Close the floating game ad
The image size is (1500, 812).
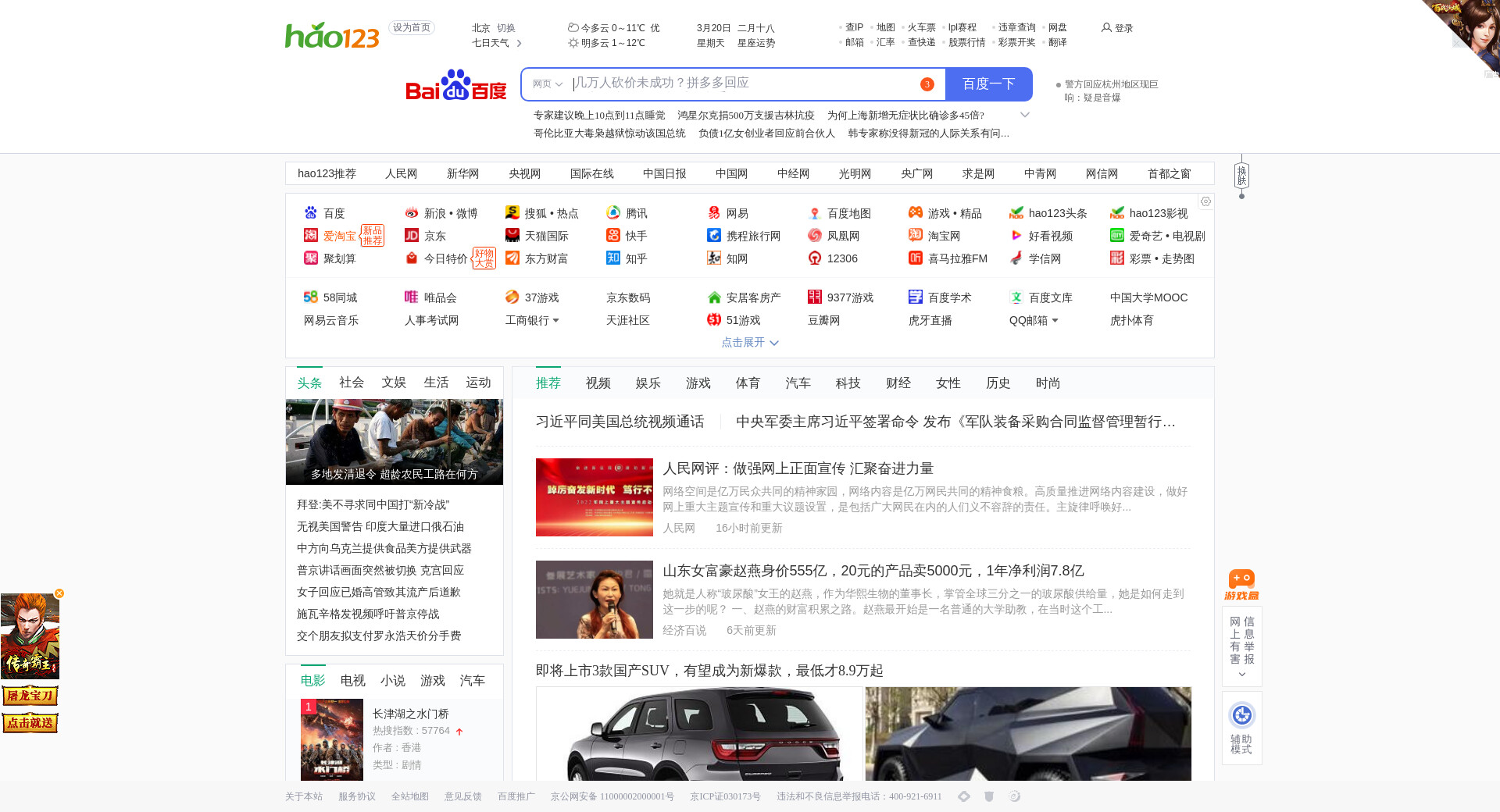(x=59, y=593)
